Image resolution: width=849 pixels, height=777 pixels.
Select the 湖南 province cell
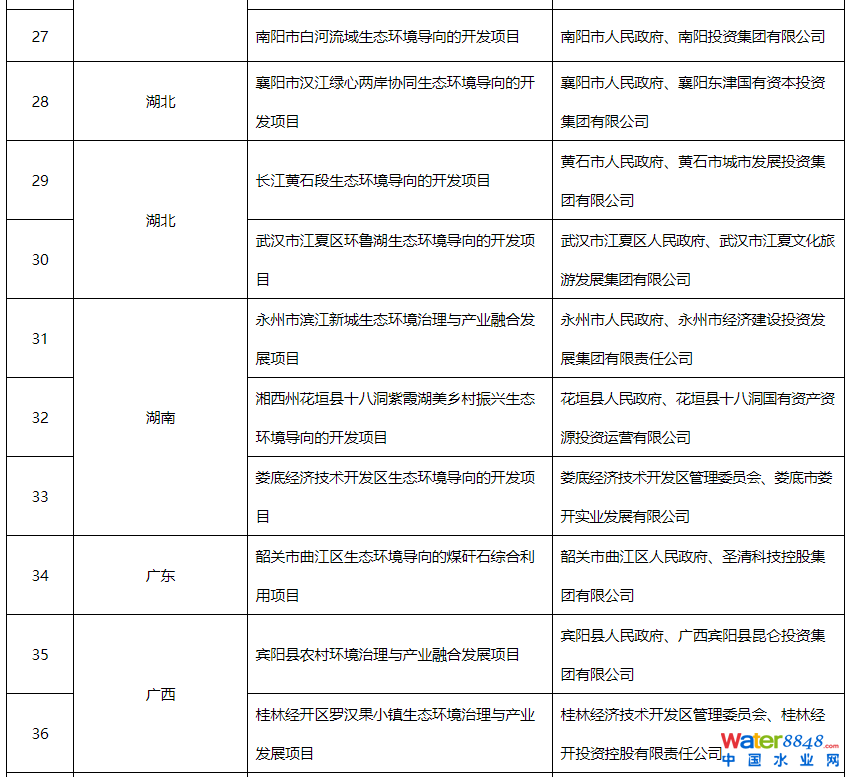tap(160, 417)
